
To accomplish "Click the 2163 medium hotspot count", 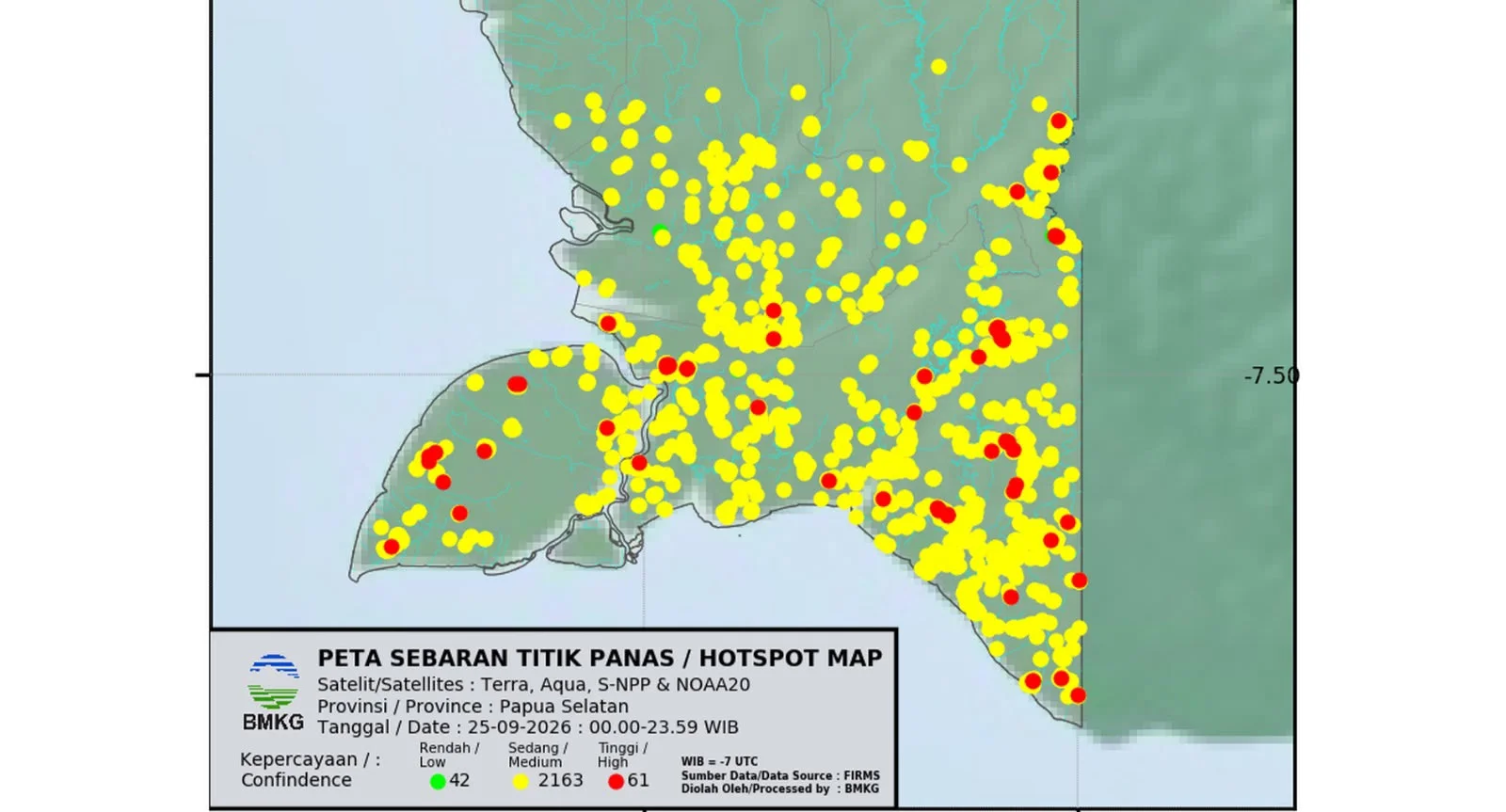I will [560, 780].
